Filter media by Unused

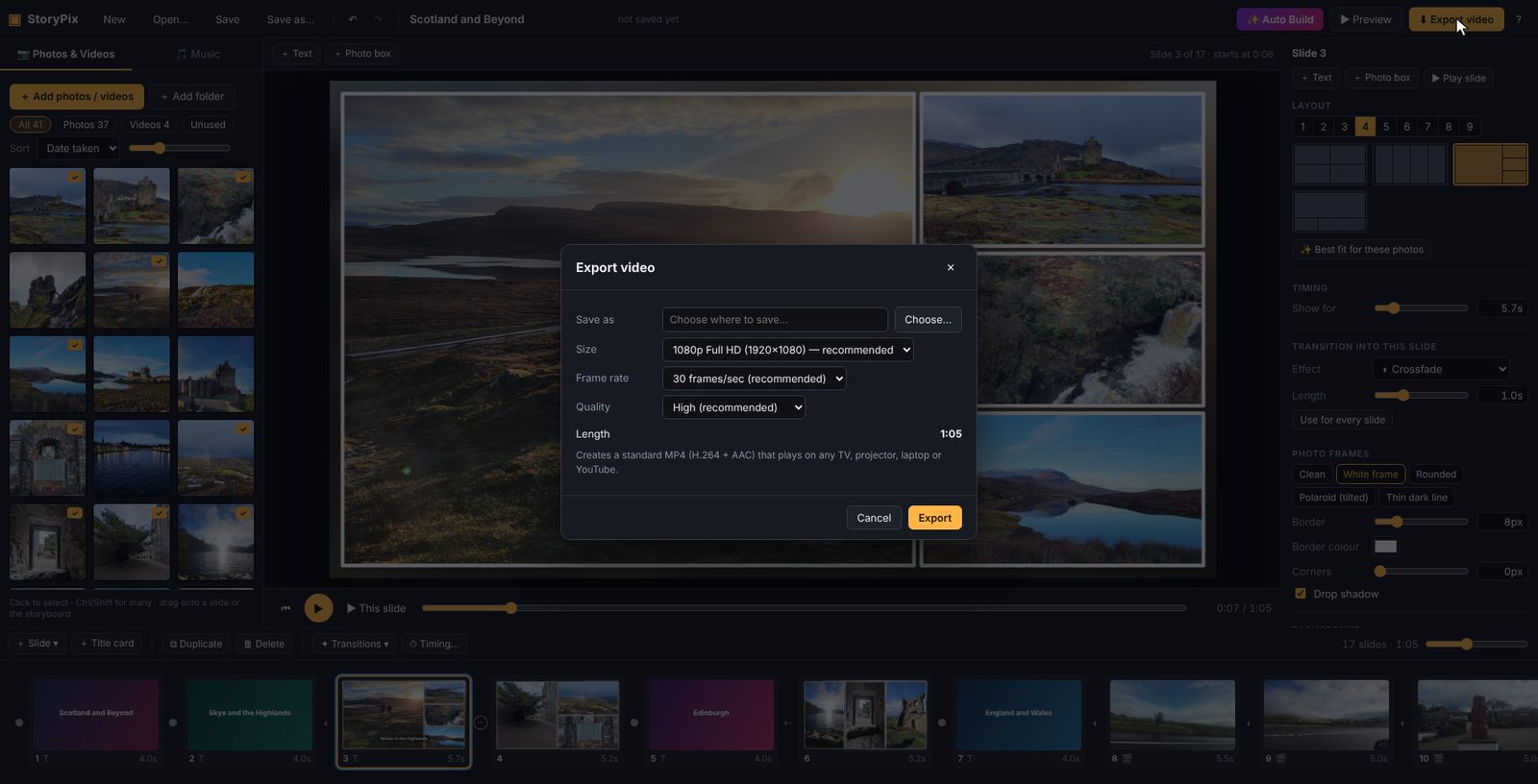pyautogui.click(x=208, y=125)
